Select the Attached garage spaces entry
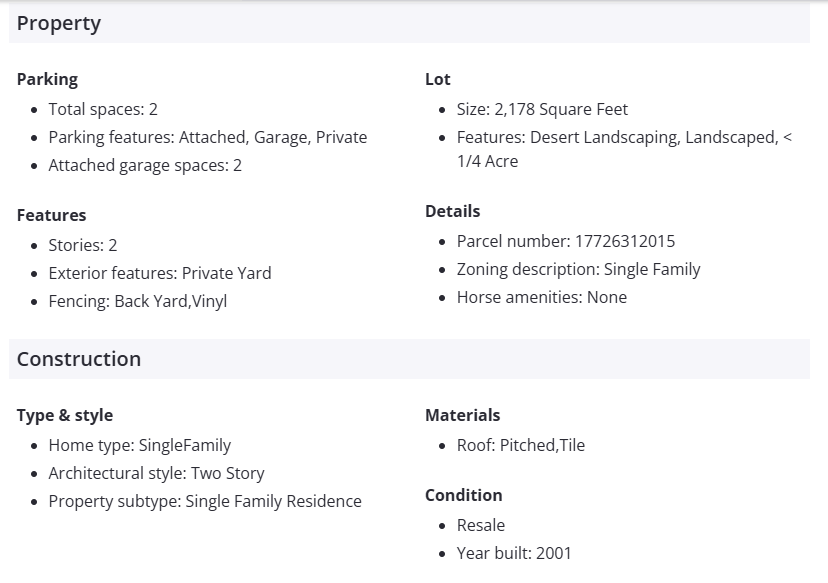The height and width of the screenshot is (583, 828). (x=145, y=165)
